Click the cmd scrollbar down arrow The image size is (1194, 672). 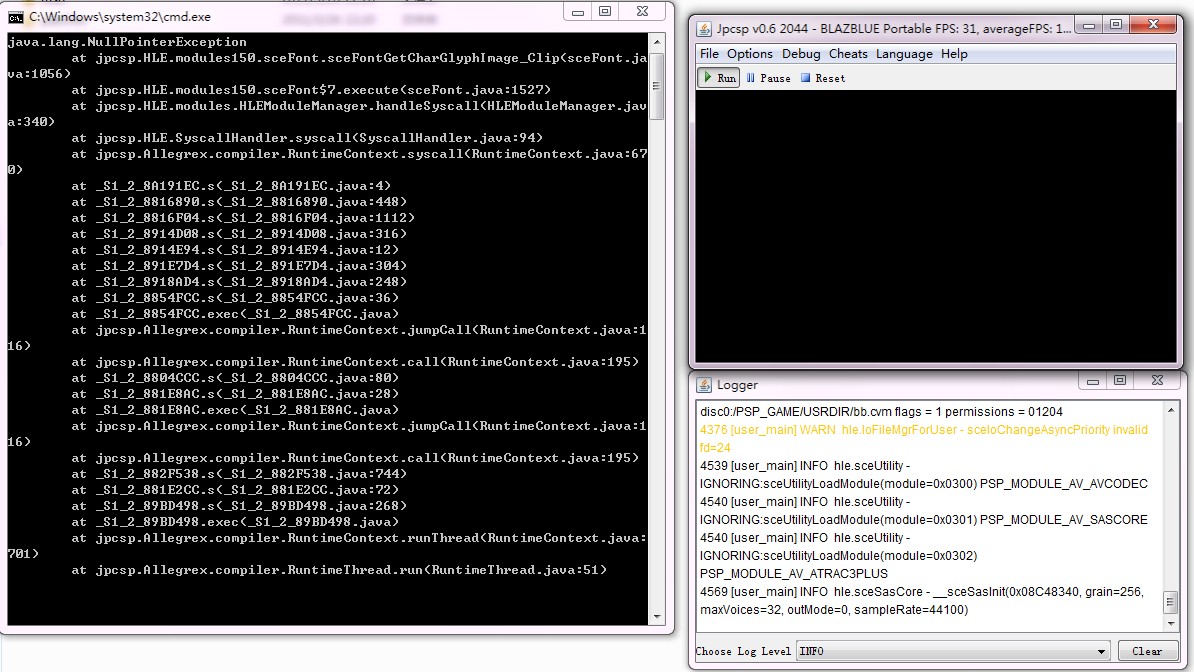(x=657, y=616)
